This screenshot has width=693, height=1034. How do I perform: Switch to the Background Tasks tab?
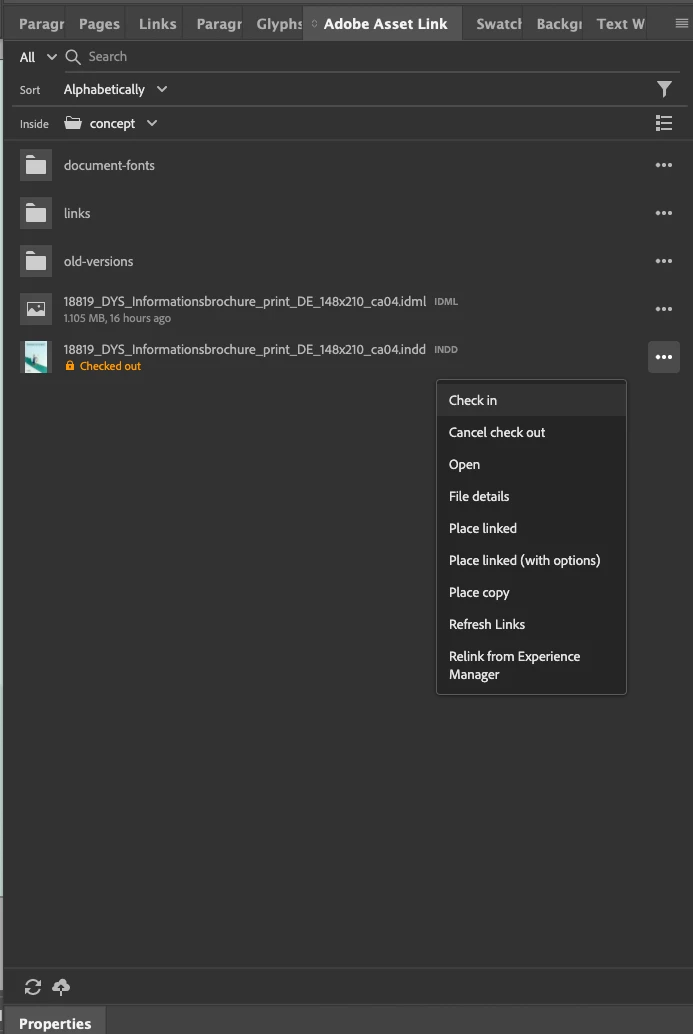[559, 24]
